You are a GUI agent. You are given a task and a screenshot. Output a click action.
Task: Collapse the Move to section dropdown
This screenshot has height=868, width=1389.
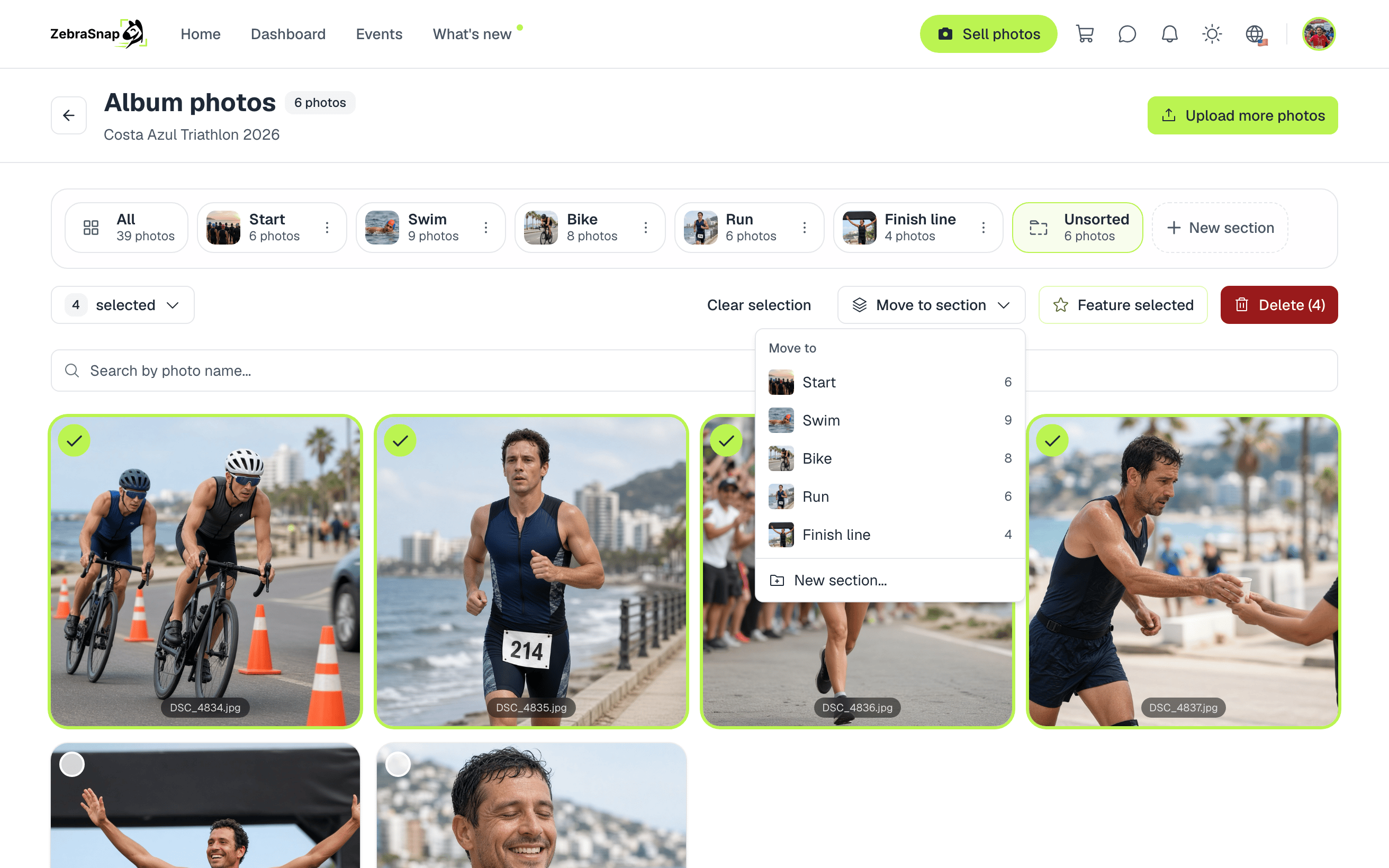[931, 305]
